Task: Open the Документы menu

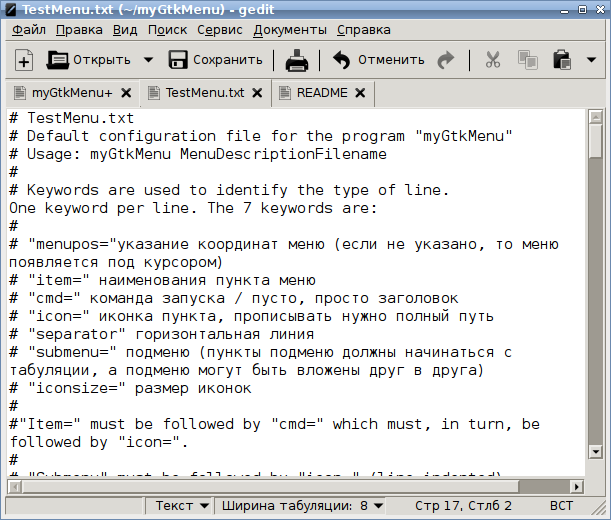Action: [290, 30]
